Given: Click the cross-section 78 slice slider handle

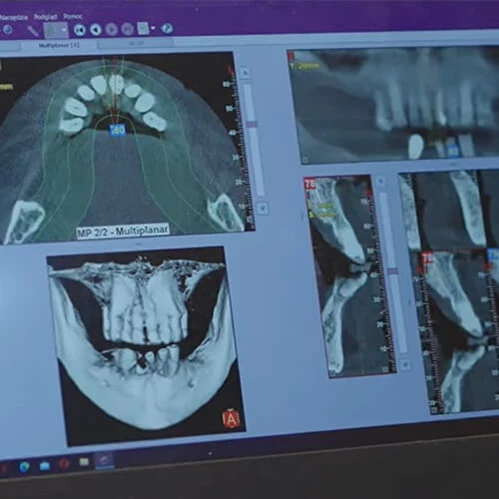Looking at the screenshot, I should [393, 271].
